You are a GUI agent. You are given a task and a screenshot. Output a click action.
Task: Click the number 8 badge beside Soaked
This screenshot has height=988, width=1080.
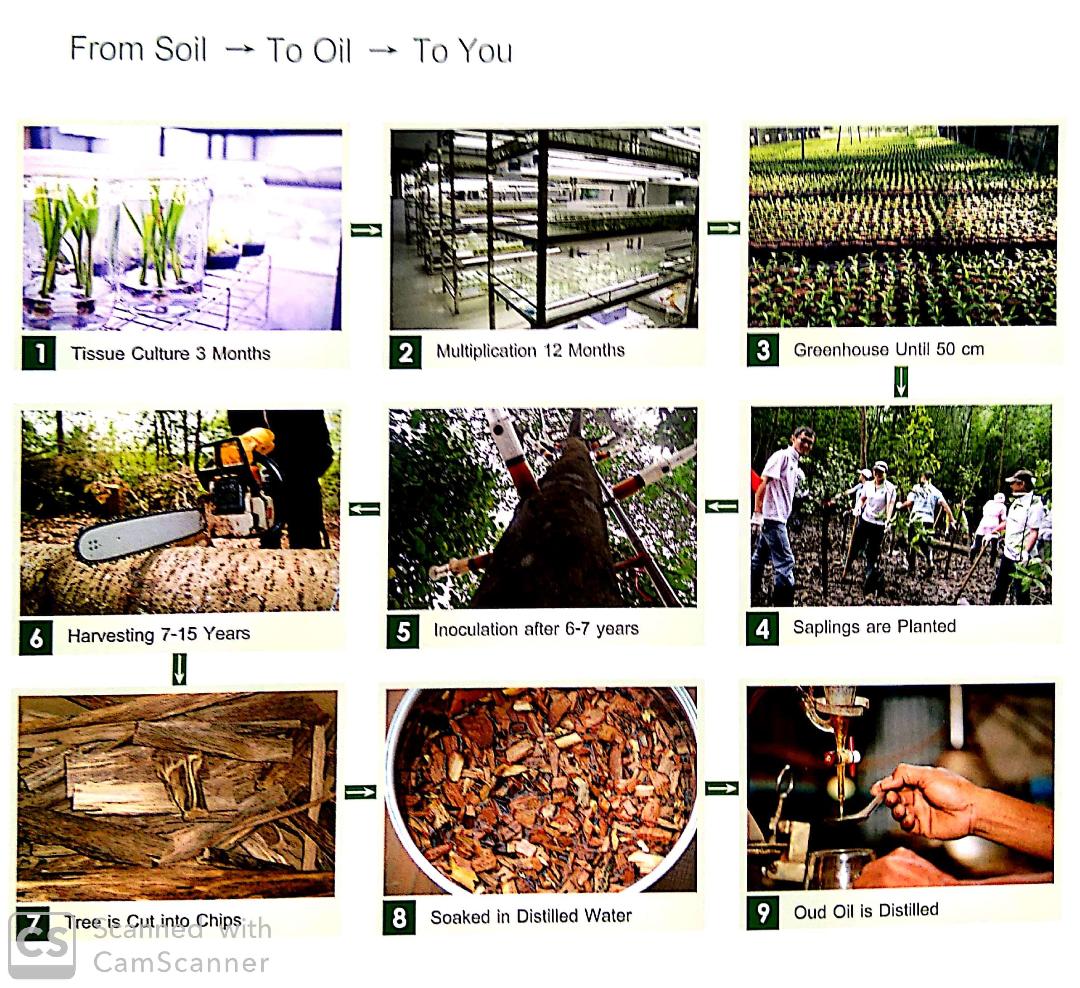pyautogui.click(x=399, y=917)
